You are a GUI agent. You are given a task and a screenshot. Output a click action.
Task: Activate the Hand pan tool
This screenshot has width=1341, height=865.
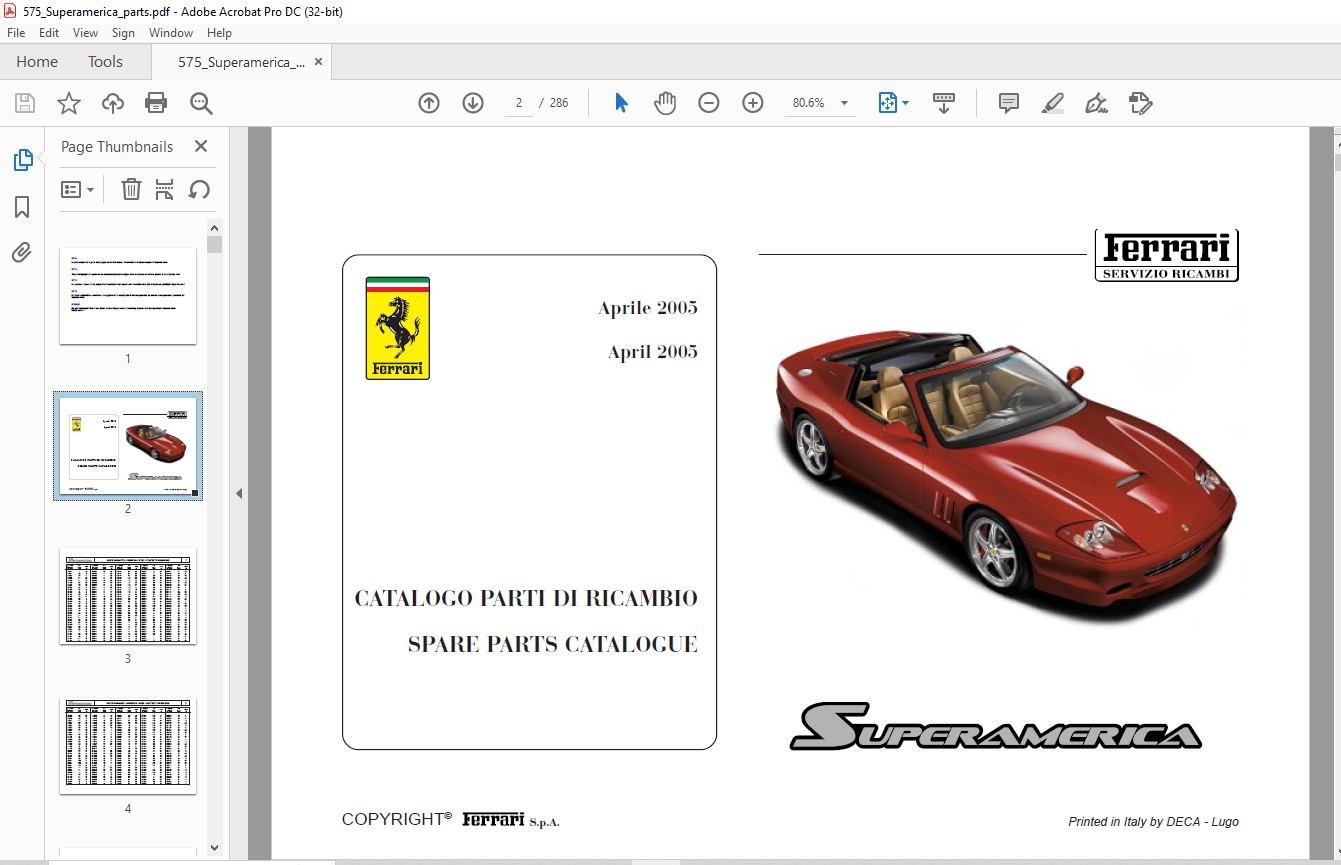665,103
